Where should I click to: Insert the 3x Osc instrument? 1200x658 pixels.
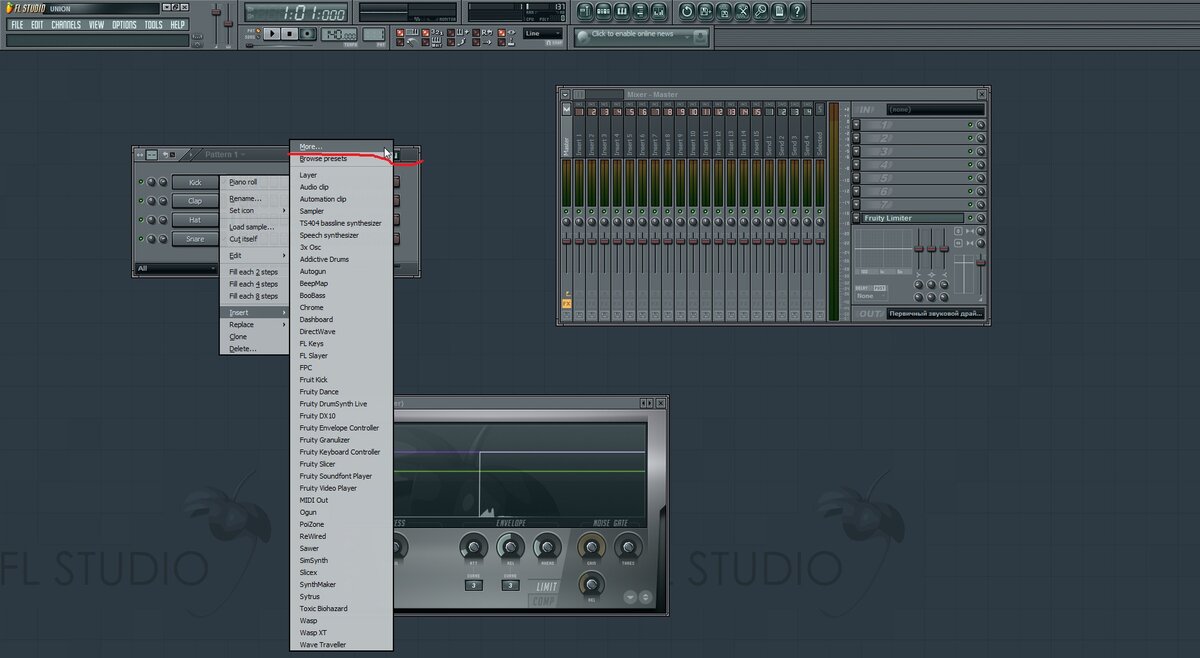[342, 247]
